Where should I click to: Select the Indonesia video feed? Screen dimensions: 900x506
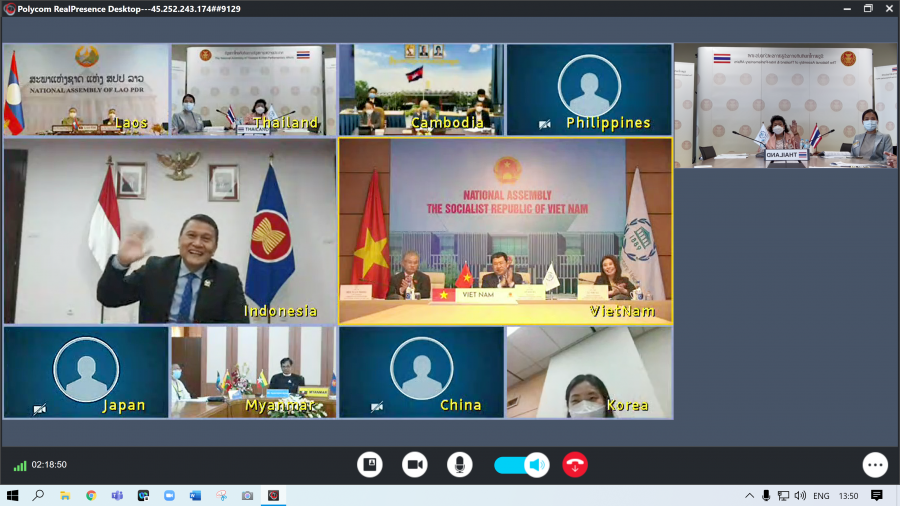169,231
